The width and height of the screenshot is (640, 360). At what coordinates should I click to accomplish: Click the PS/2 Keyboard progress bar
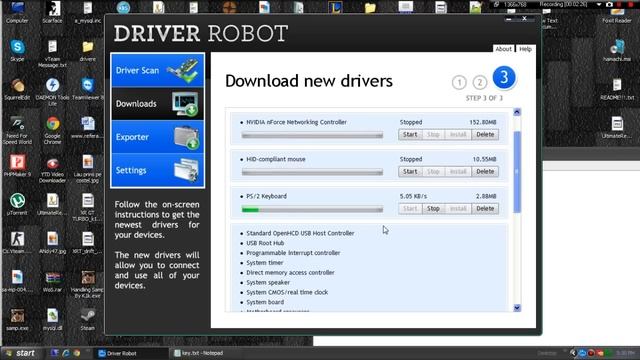click(x=312, y=210)
